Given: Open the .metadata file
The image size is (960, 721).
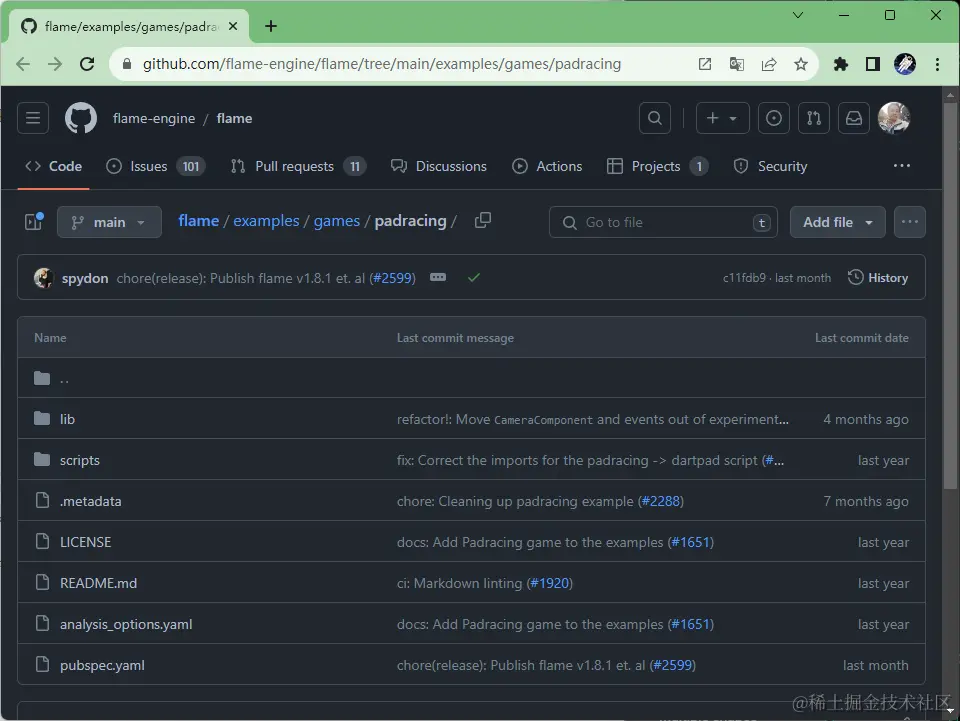Looking at the screenshot, I should (91, 501).
